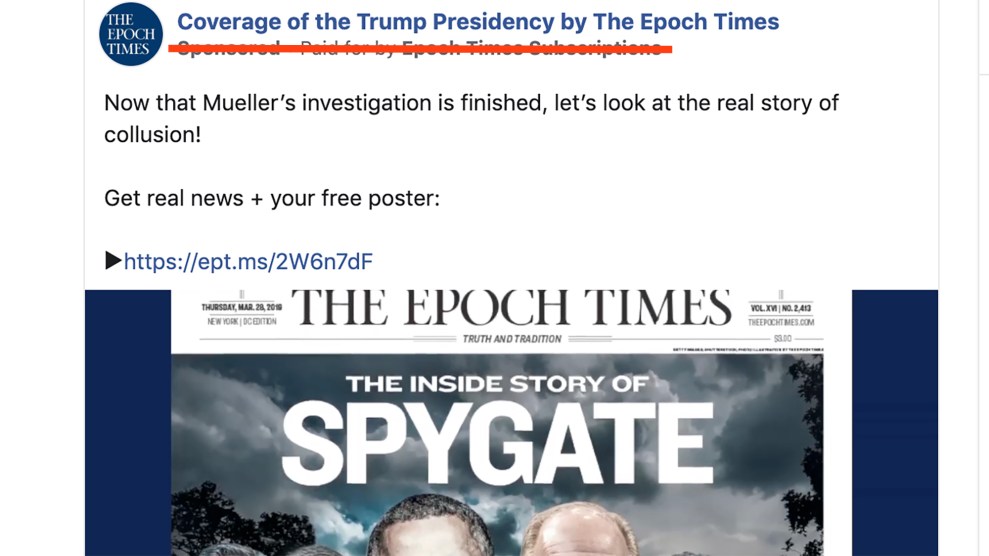Click the Thursday, Mar. 28 date box
Image resolution: width=989 pixels, height=556 pixels.
[x=241, y=314]
